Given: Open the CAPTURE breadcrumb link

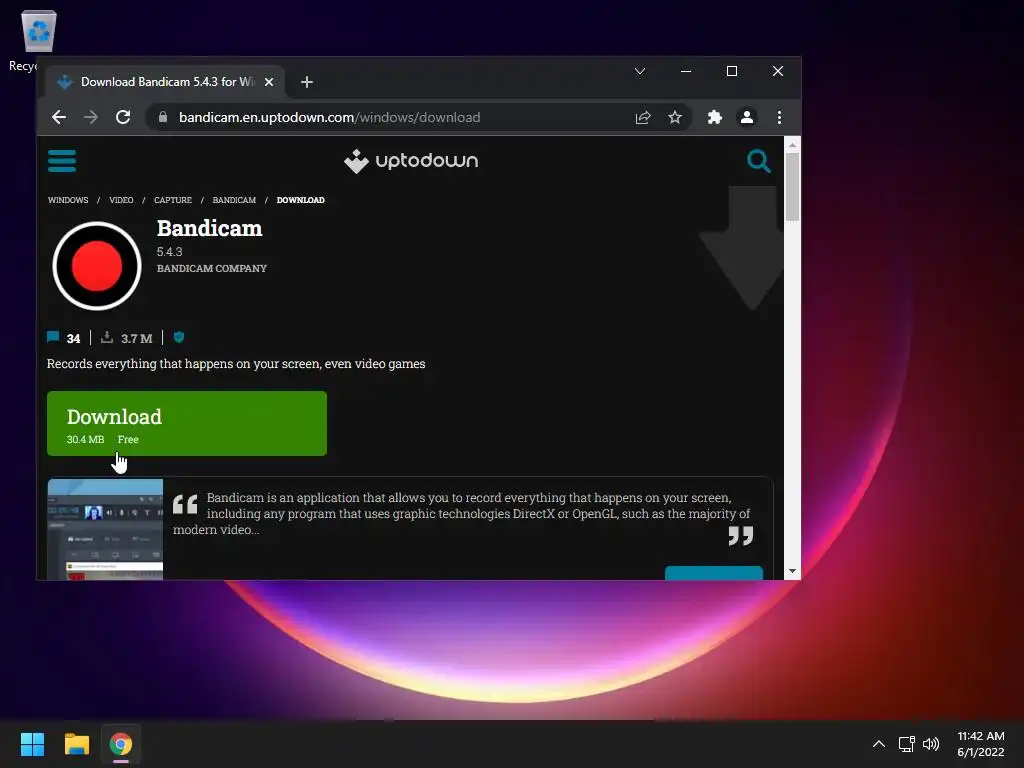Looking at the screenshot, I should point(173,200).
